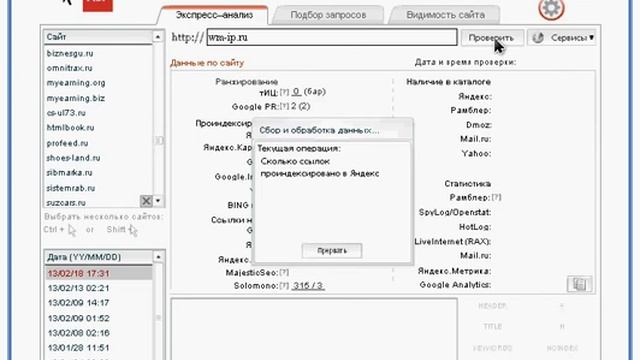Click the Yahoo catalog label
Image resolution: width=640 pixels, height=360 pixels.
click(x=476, y=153)
